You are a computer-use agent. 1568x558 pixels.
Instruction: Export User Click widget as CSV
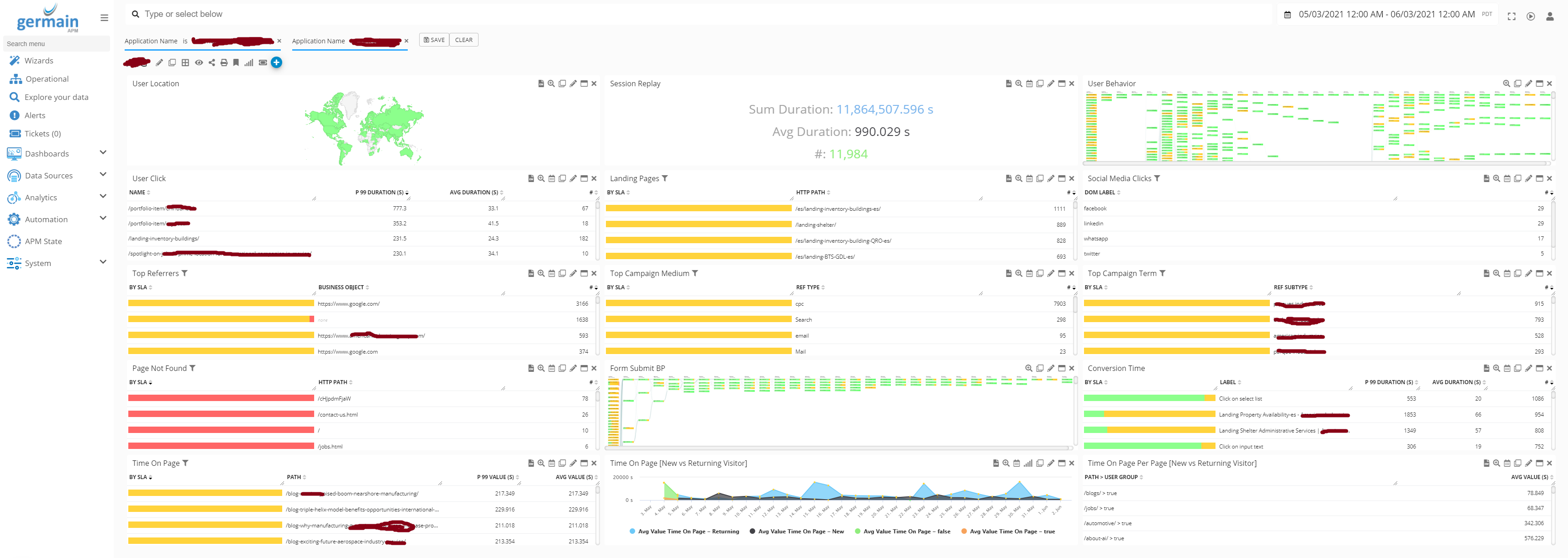[x=531, y=179]
